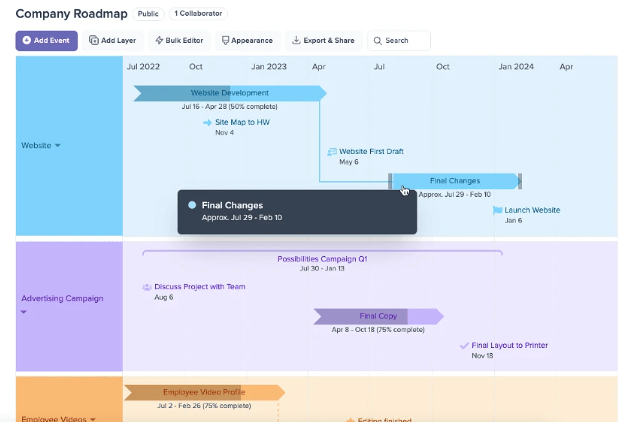
Task: Click the plus icon in Add Event
Action: pos(26,40)
